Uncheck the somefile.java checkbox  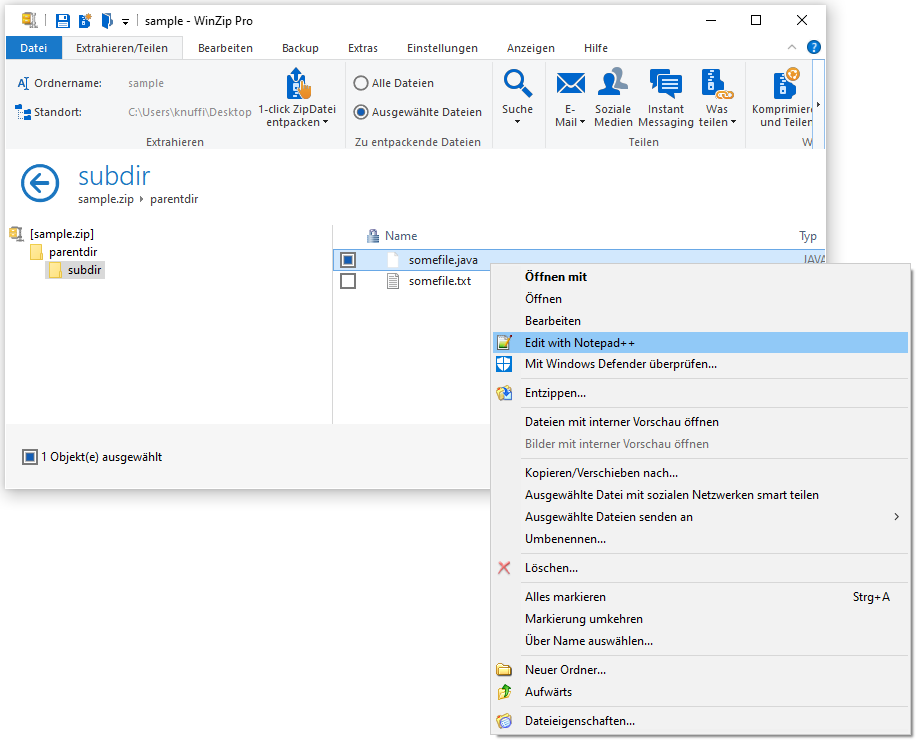coord(348,259)
